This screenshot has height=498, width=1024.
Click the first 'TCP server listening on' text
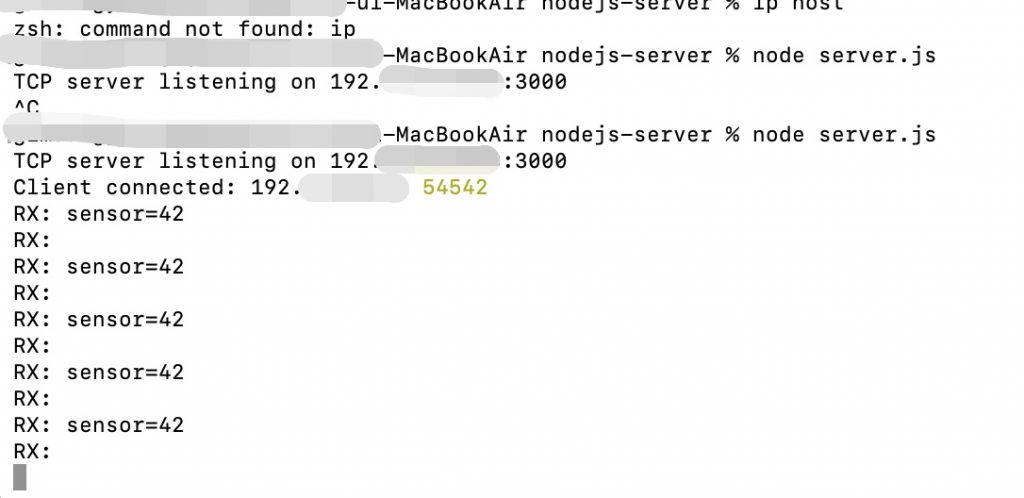pyautogui.click(x=164, y=82)
